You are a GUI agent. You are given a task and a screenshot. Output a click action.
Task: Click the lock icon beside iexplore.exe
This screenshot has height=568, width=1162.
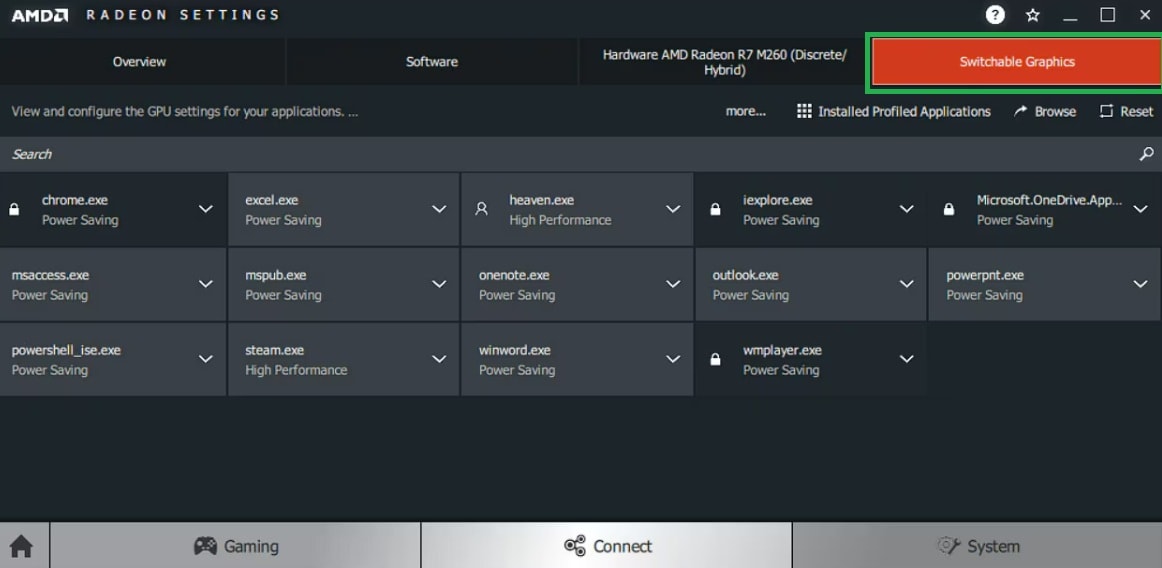[x=715, y=210]
